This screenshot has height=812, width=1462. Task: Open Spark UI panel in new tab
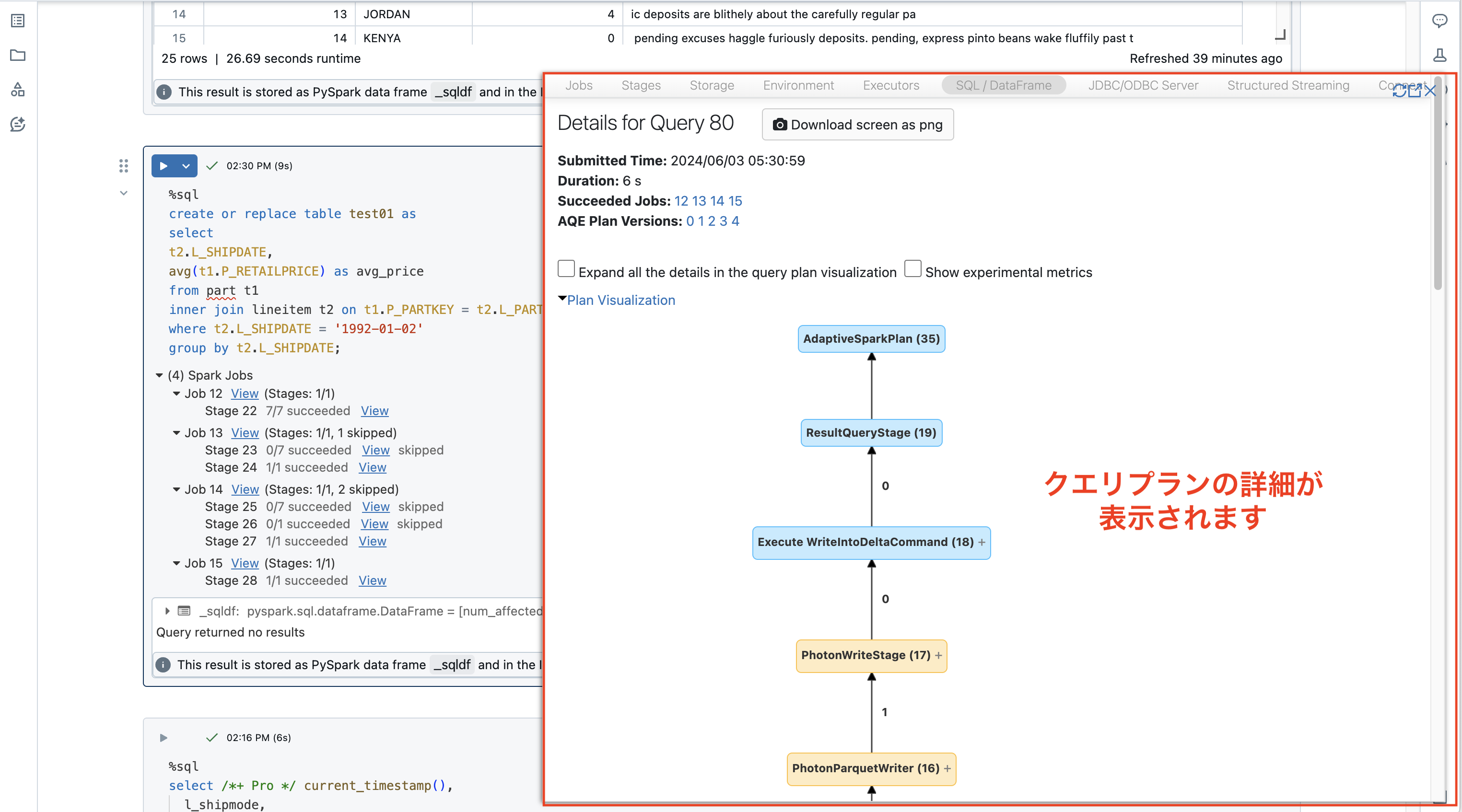[1415, 91]
